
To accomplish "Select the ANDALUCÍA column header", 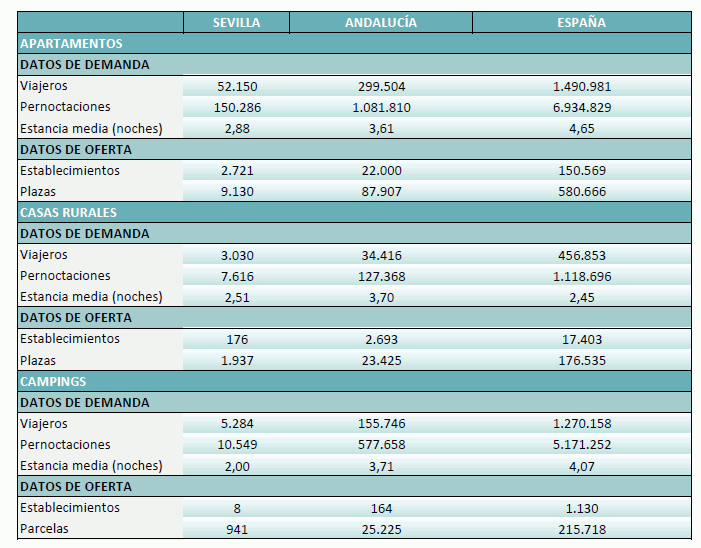I will pos(380,22).
